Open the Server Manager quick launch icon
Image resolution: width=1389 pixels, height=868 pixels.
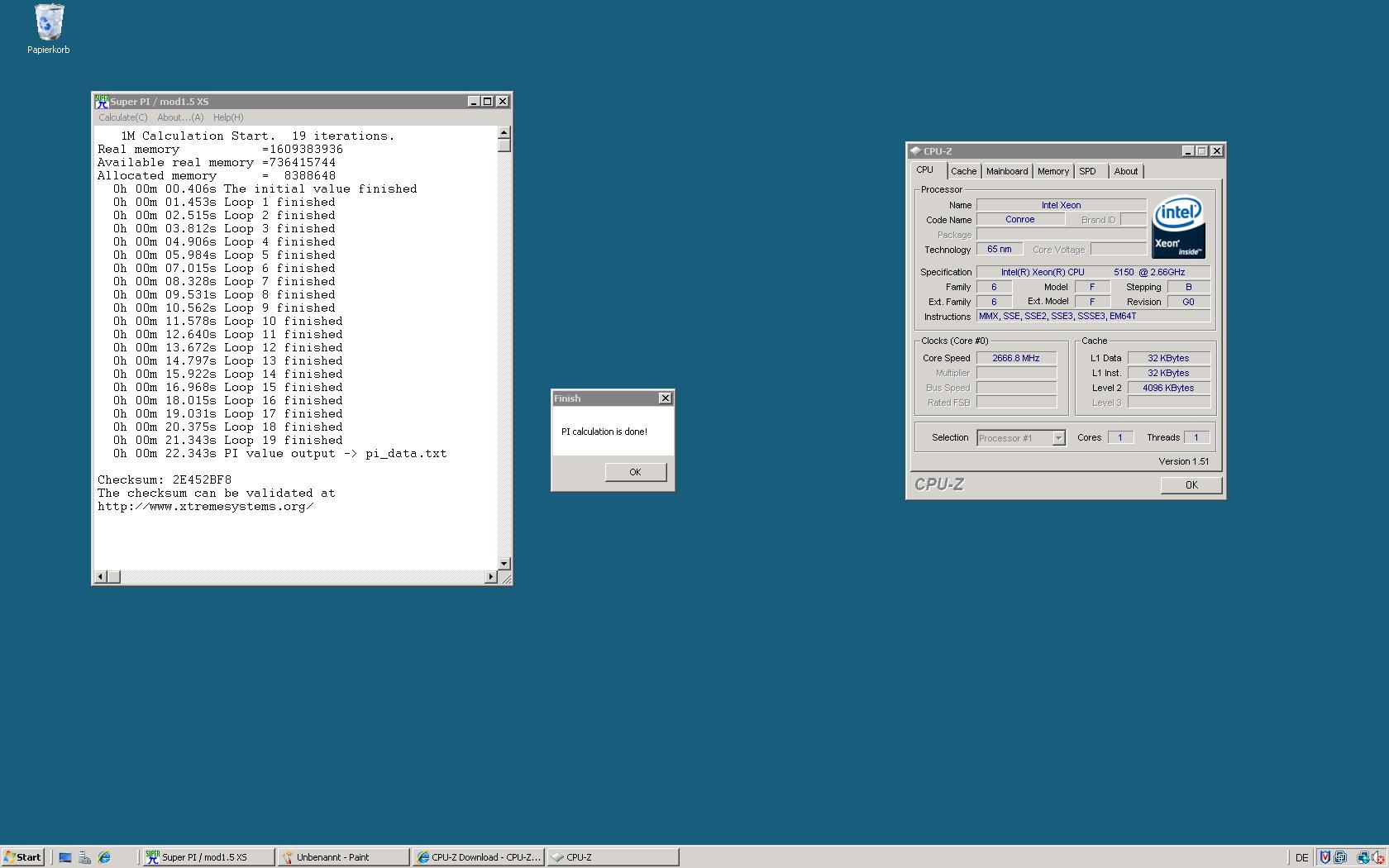tap(84, 857)
